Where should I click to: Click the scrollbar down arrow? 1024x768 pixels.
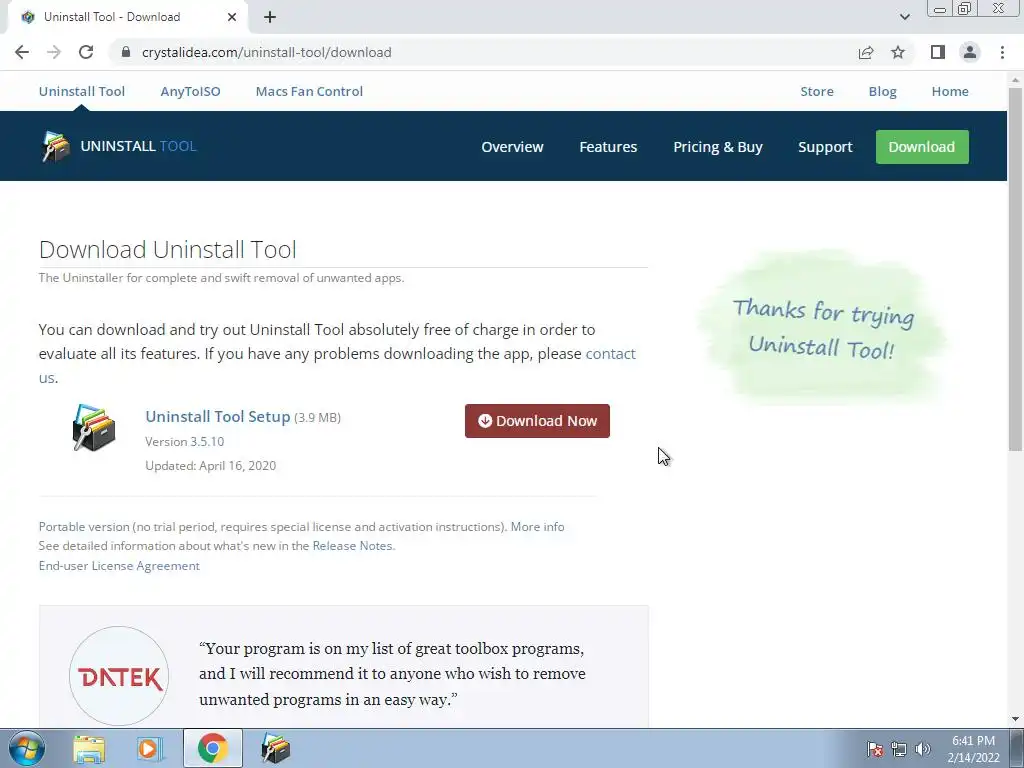coord(1015,719)
